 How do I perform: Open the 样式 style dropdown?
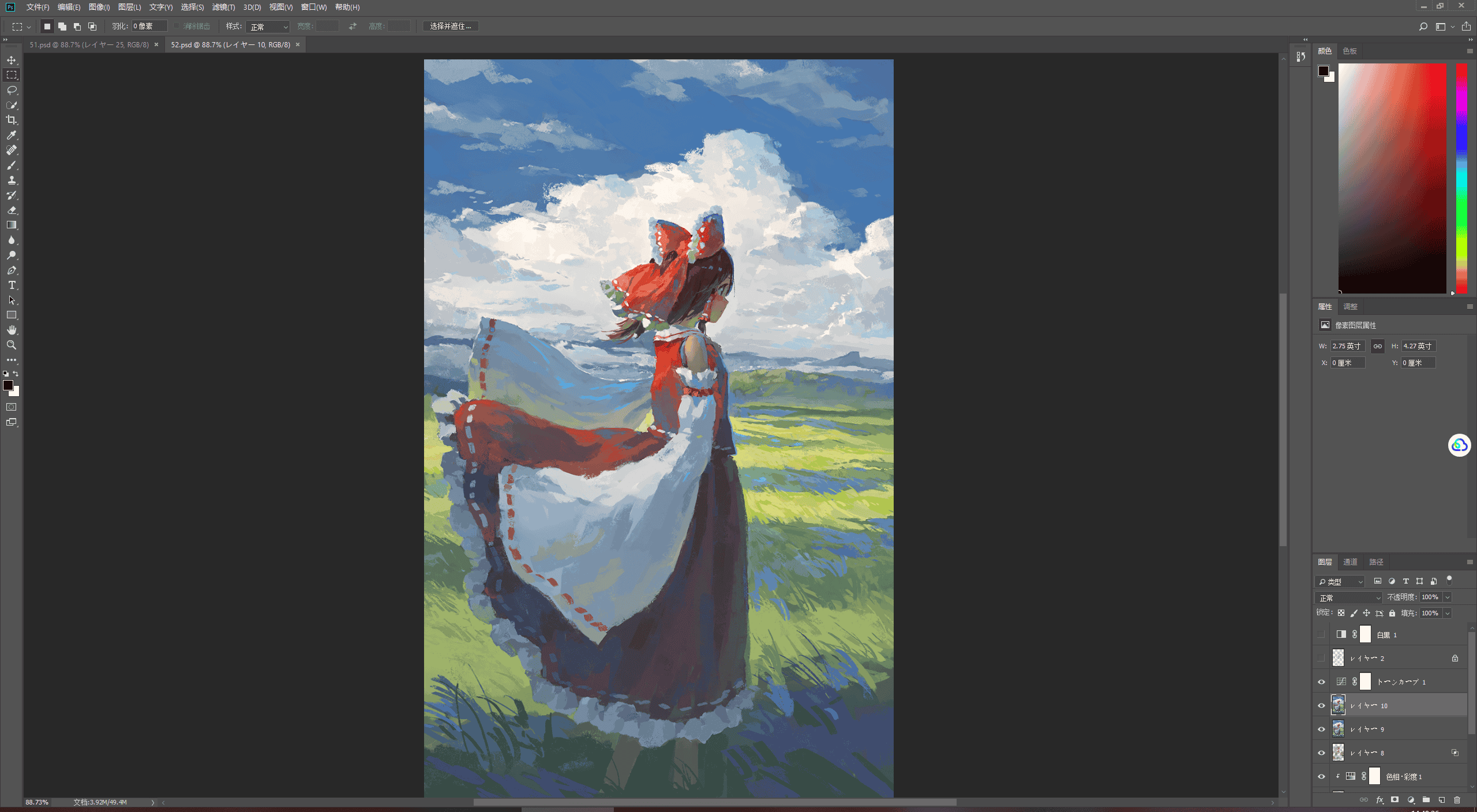pos(268,27)
